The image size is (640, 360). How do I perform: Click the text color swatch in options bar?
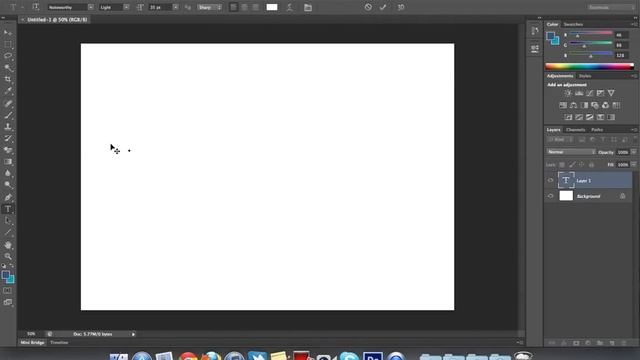tap(272, 7)
